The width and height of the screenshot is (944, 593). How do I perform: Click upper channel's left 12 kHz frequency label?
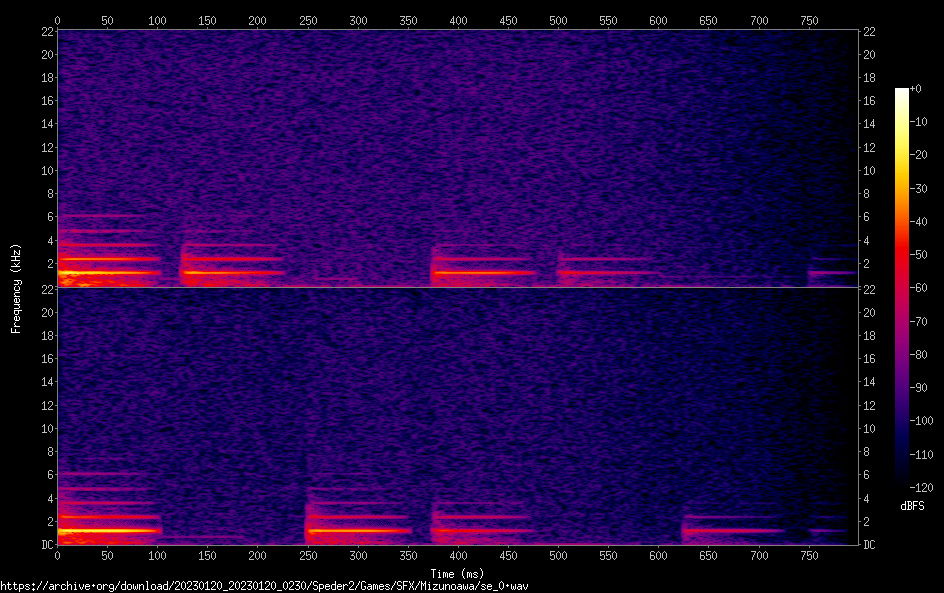(x=46, y=147)
